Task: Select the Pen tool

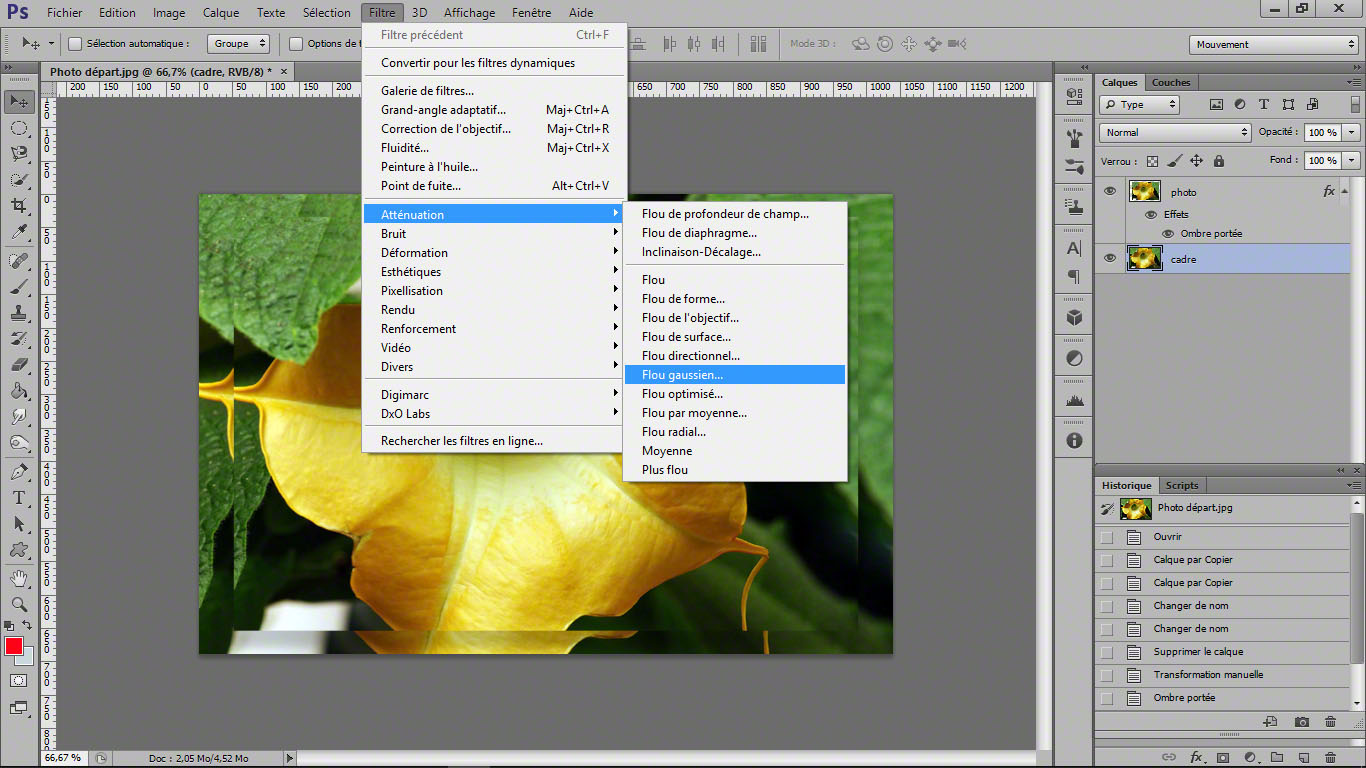Action: pos(19,472)
